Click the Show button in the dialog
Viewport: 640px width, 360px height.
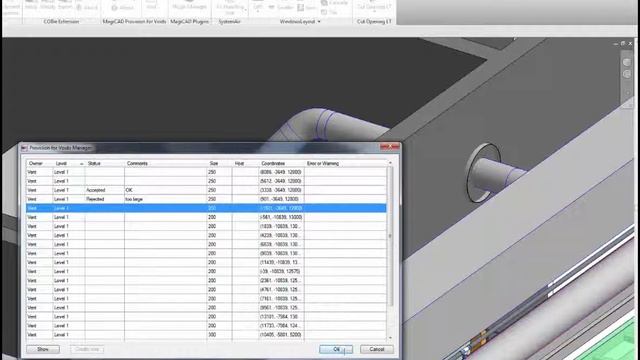tap(43, 349)
